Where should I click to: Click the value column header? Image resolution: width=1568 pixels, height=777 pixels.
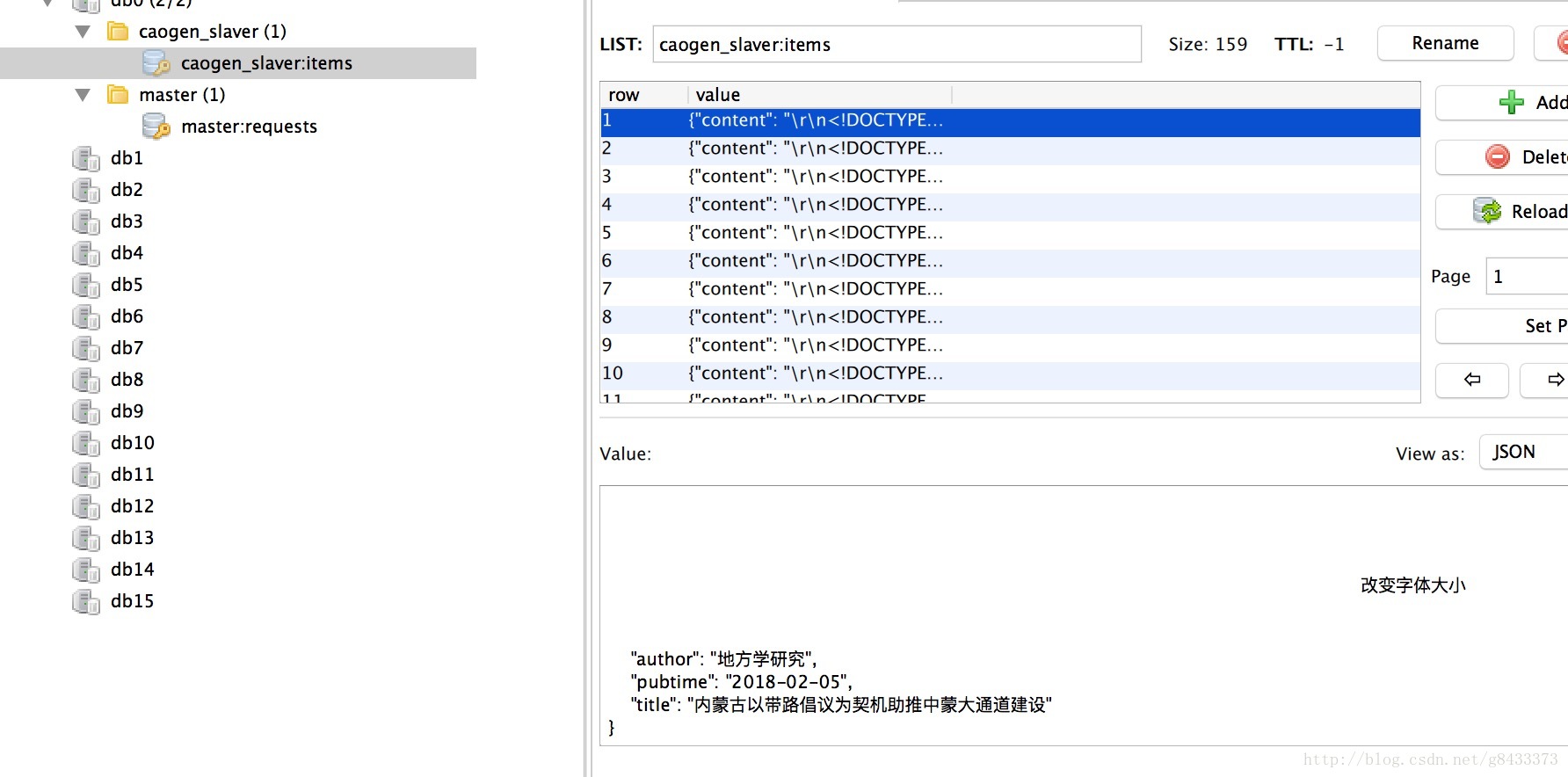(x=820, y=95)
